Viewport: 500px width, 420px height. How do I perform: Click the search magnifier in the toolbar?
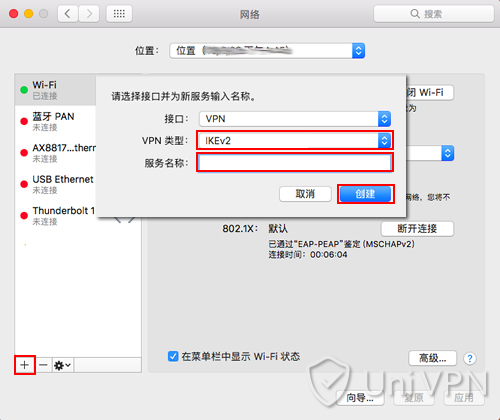pos(415,14)
